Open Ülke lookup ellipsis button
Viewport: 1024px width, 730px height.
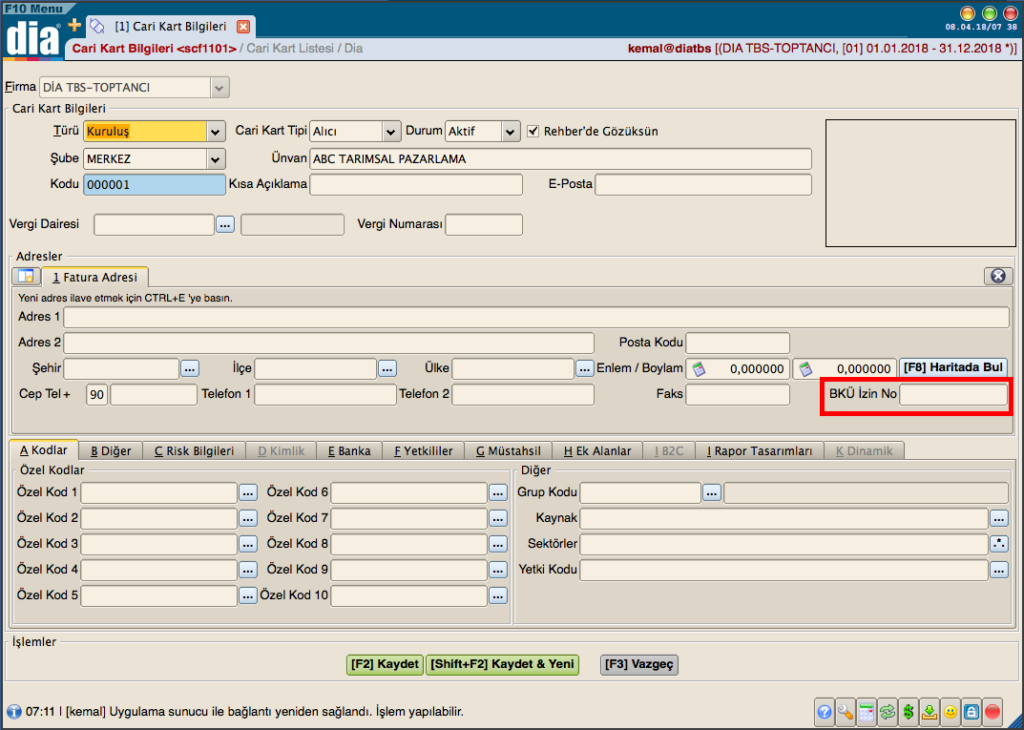(584, 369)
